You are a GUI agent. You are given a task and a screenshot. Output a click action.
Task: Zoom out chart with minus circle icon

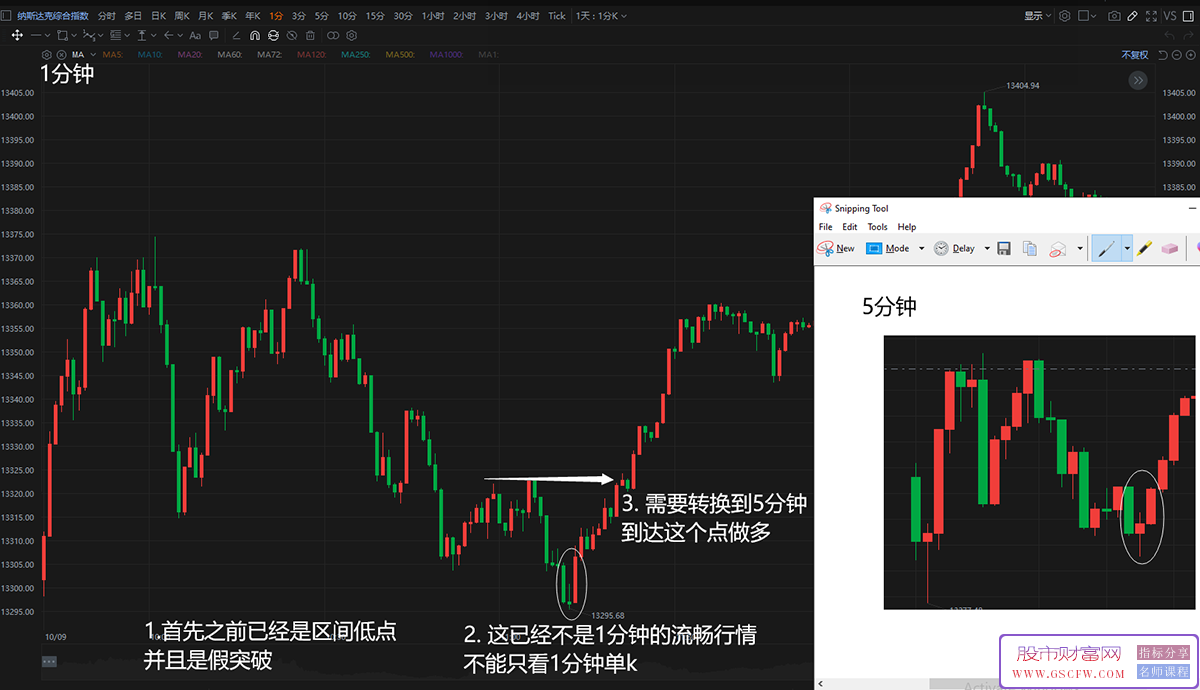(1176, 54)
